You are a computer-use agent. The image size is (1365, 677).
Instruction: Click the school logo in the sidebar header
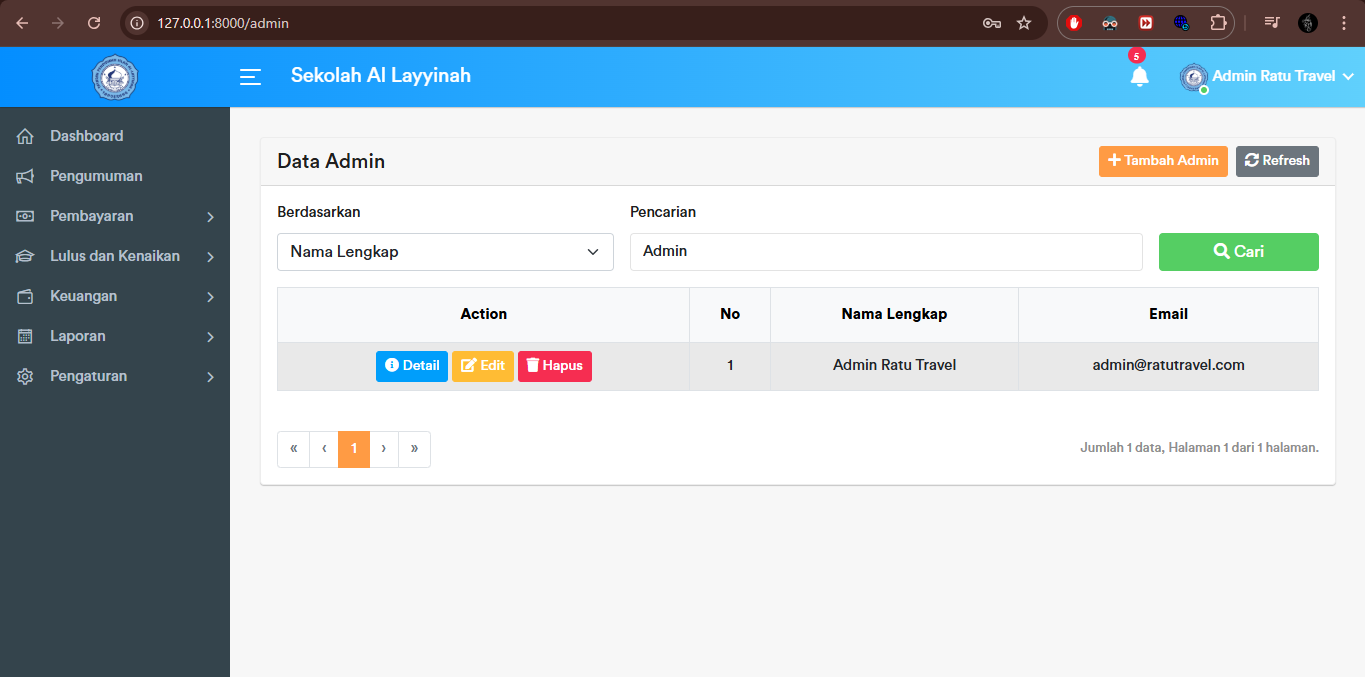coord(114,77)
